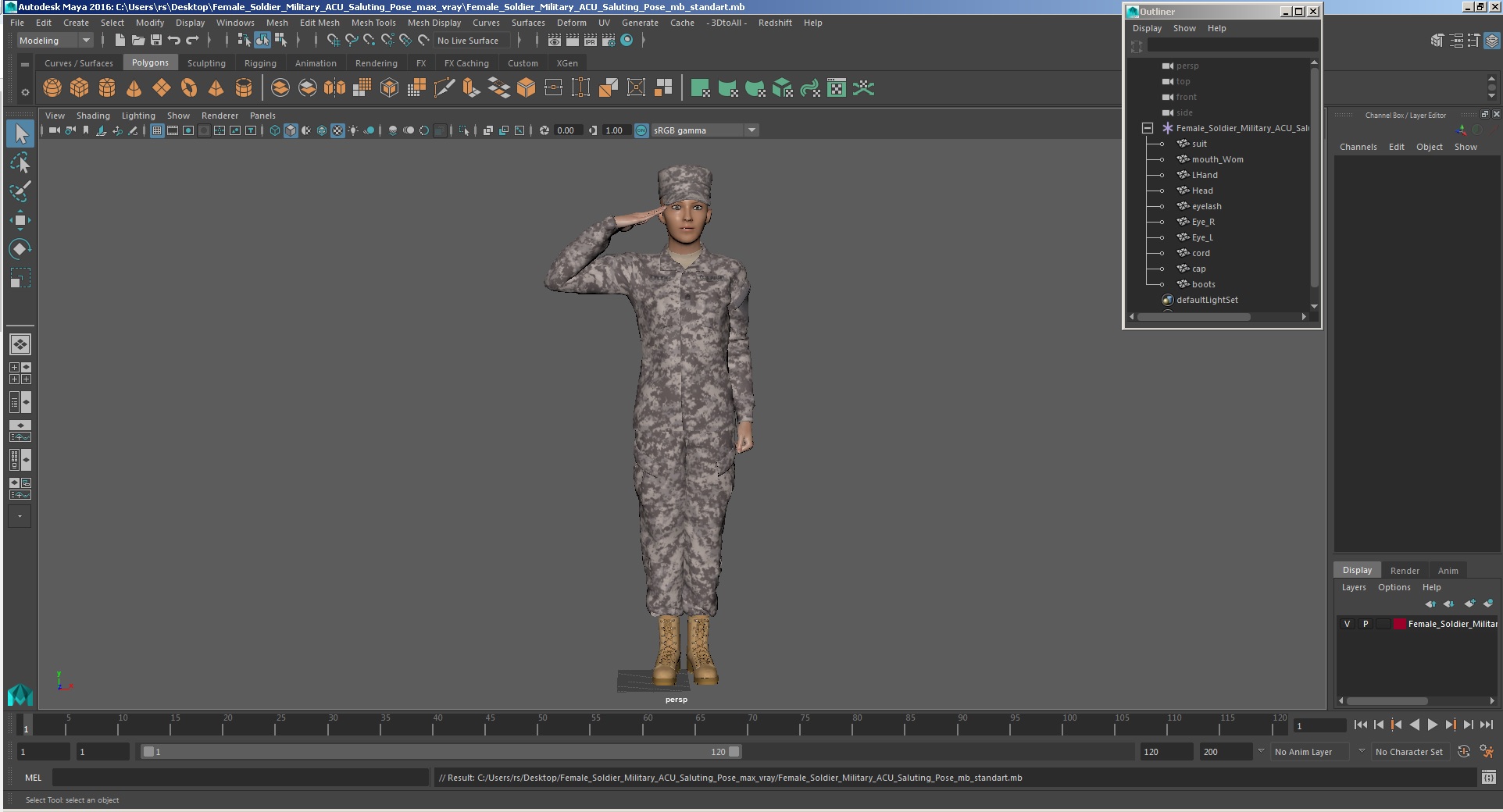Toggle the Auto Key button

pyautogui.click(x=1464, y=751)
